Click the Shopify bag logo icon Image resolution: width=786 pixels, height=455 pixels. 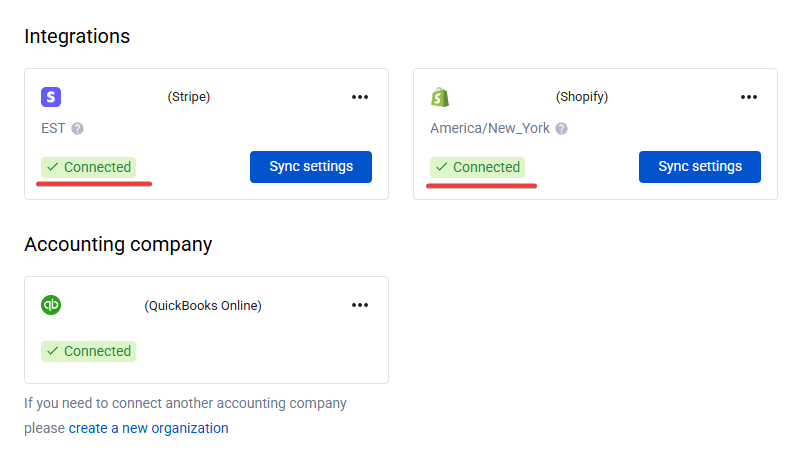439,97
